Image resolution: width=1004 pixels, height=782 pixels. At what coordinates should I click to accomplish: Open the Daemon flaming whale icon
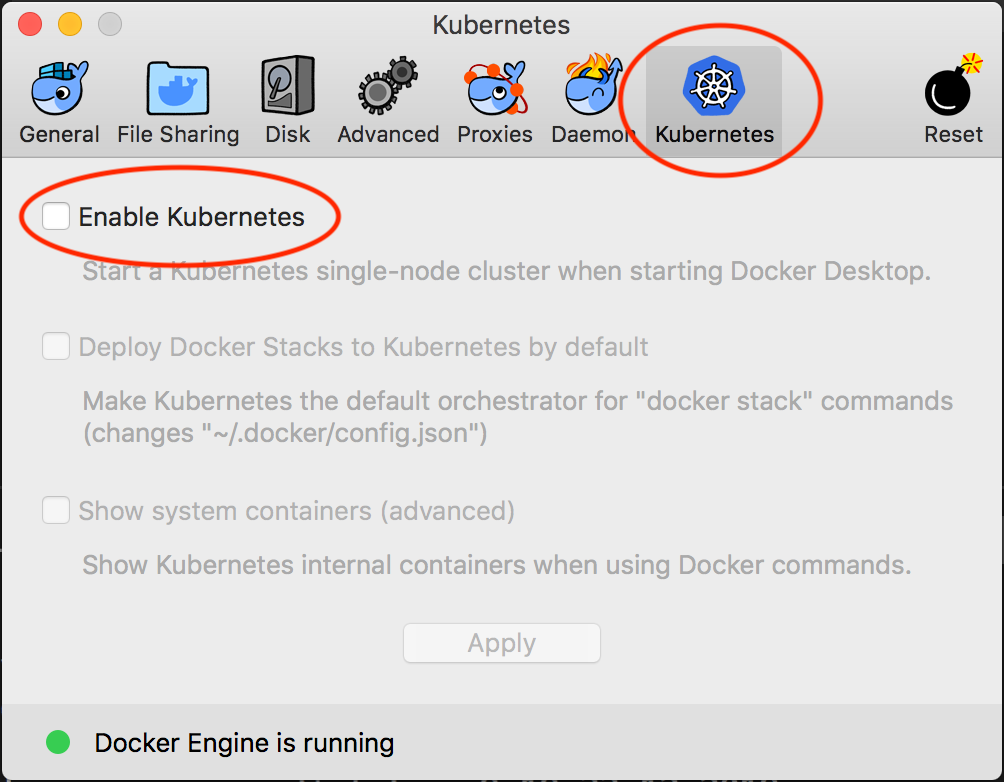coord(592,85)
